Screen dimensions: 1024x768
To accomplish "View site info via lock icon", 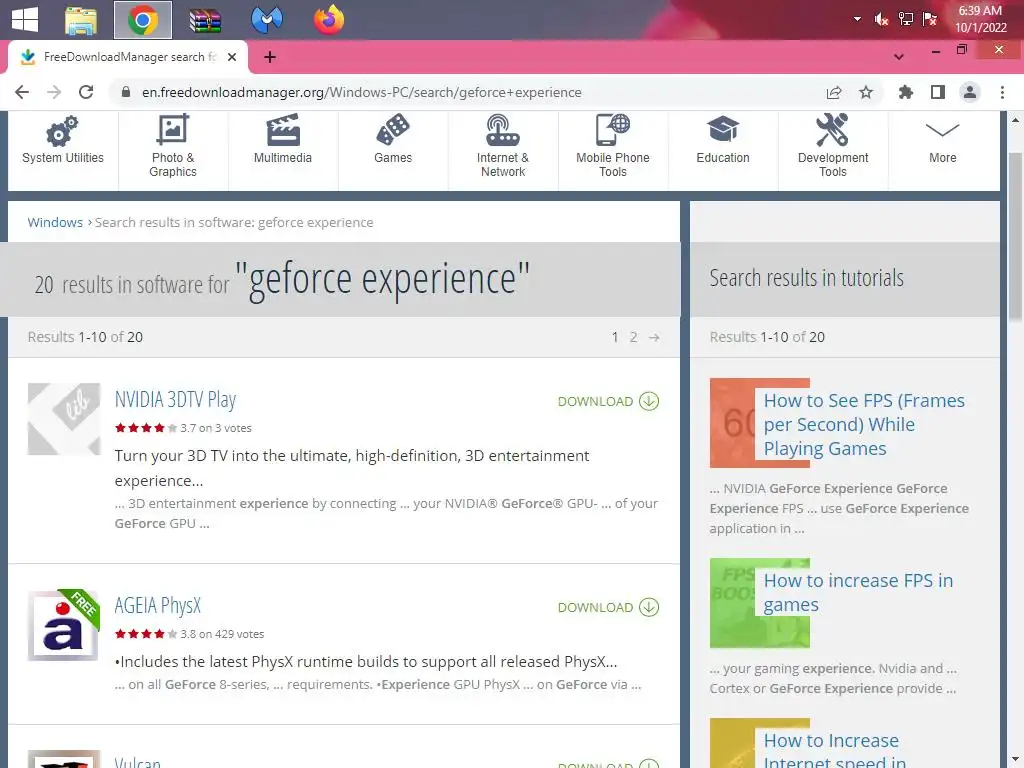I will [x=125, y=92].
